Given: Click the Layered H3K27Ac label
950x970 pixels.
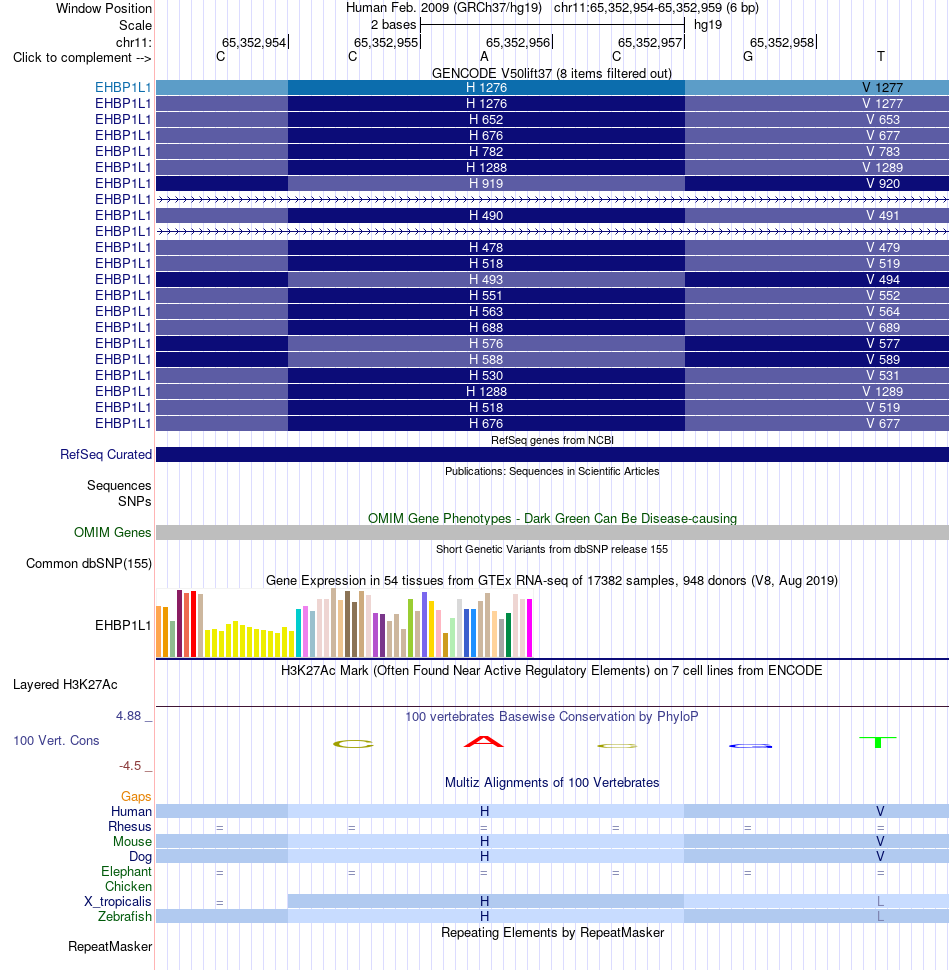Looking at the screenshot, I should [65, 685].
